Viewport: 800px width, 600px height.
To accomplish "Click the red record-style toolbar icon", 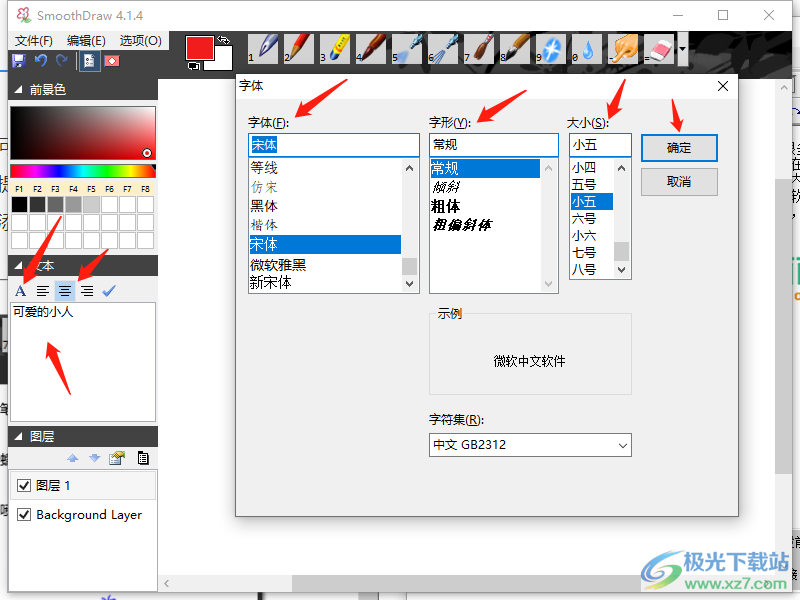I will pyautogui.click(x=112, y=61).
